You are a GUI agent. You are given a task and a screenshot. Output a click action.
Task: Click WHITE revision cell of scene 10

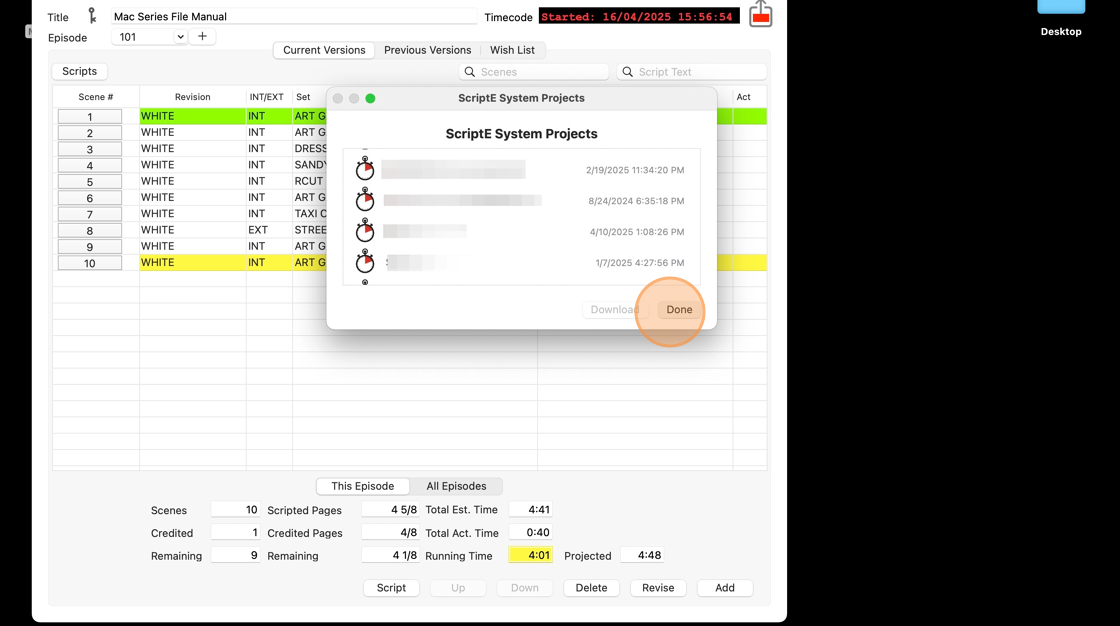click(x=192, y=262)
